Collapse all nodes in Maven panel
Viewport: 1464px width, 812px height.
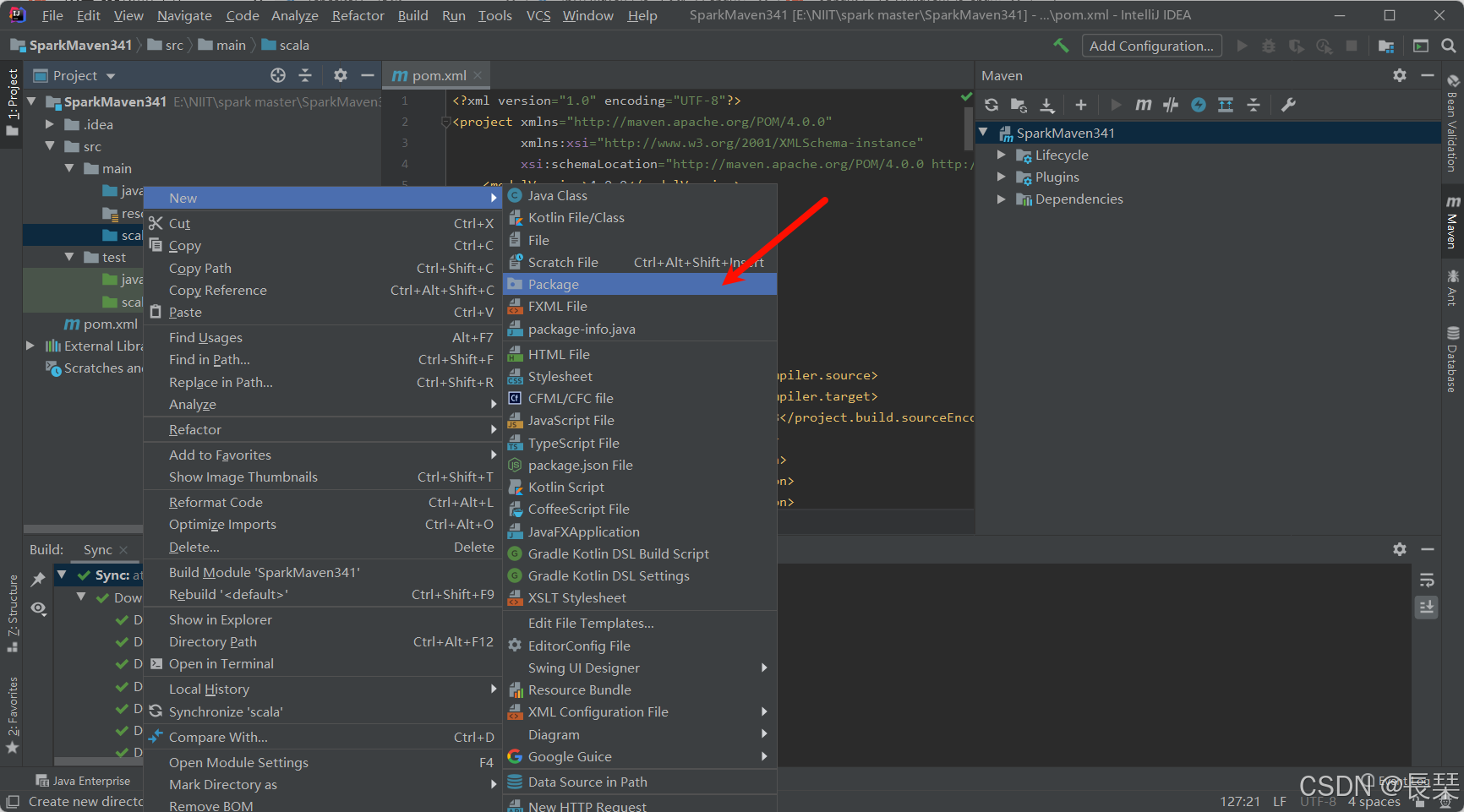tap(1254, 105)
